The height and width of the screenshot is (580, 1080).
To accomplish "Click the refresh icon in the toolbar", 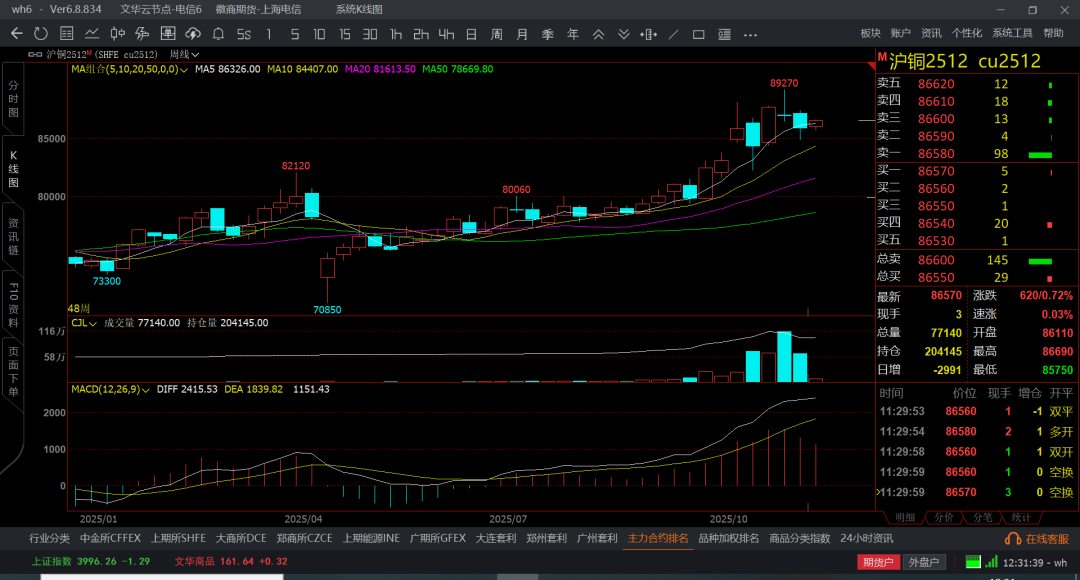I will [x=40, y=33].
